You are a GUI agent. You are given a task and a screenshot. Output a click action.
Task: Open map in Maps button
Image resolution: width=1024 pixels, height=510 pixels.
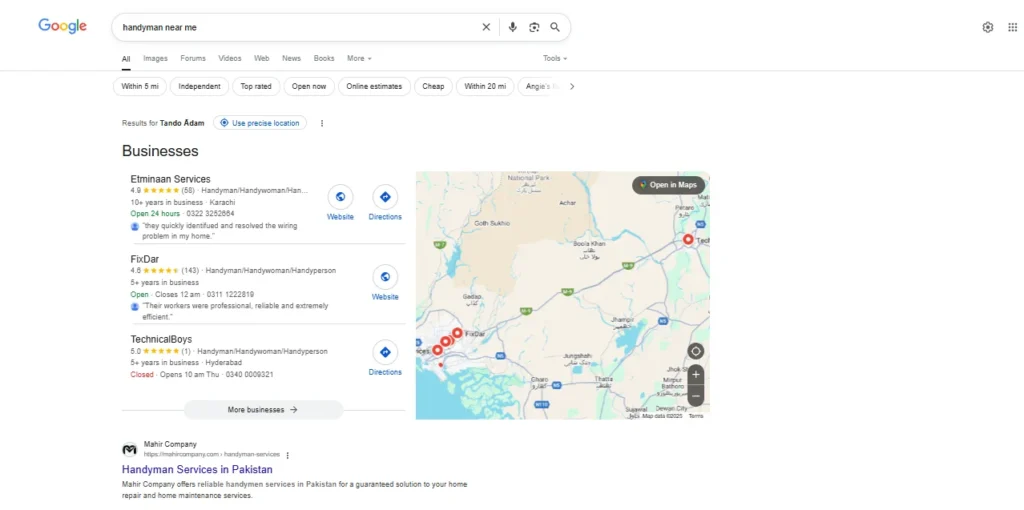coord(669,185)
